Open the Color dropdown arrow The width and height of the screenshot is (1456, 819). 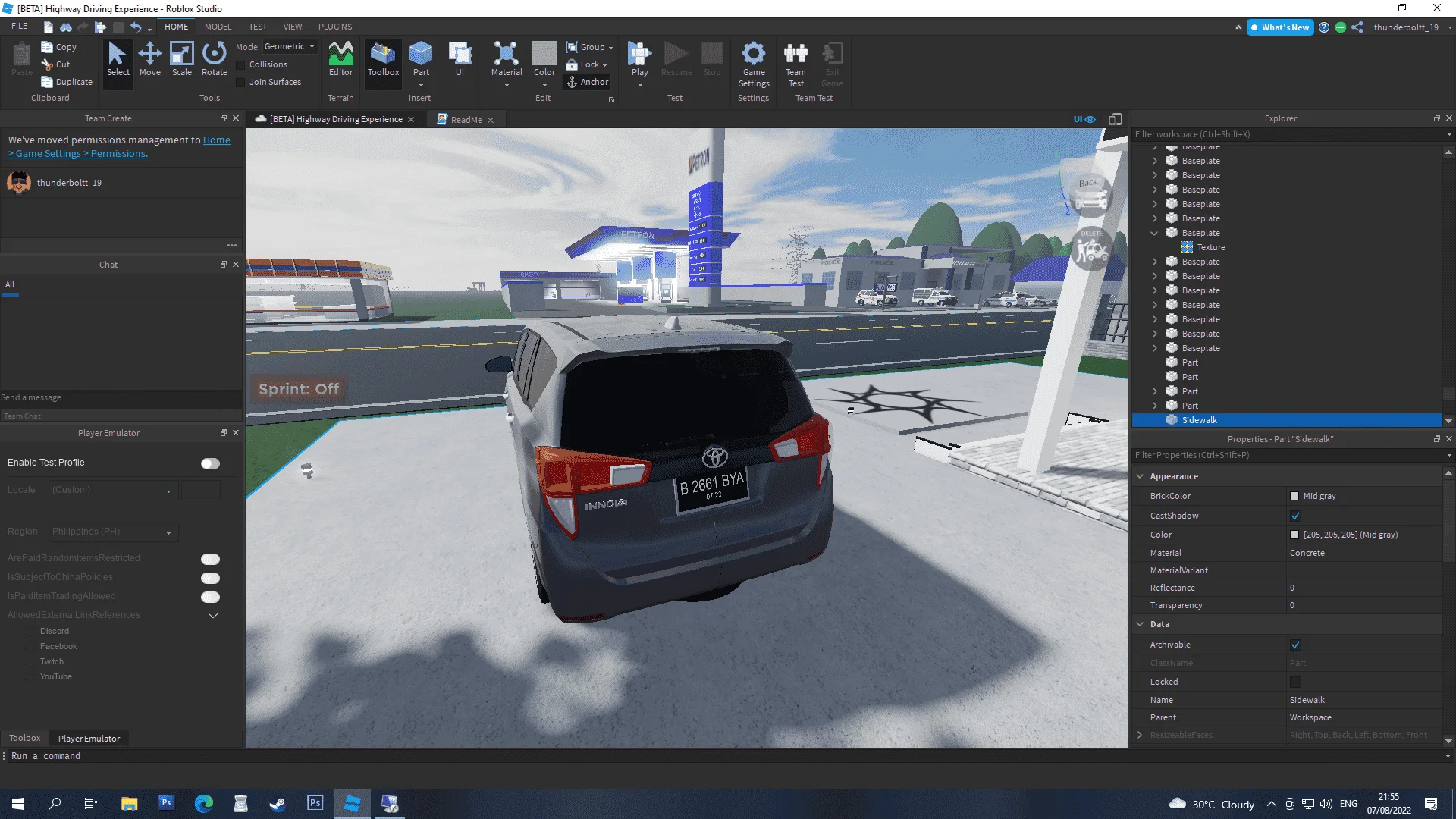(544, 85)
